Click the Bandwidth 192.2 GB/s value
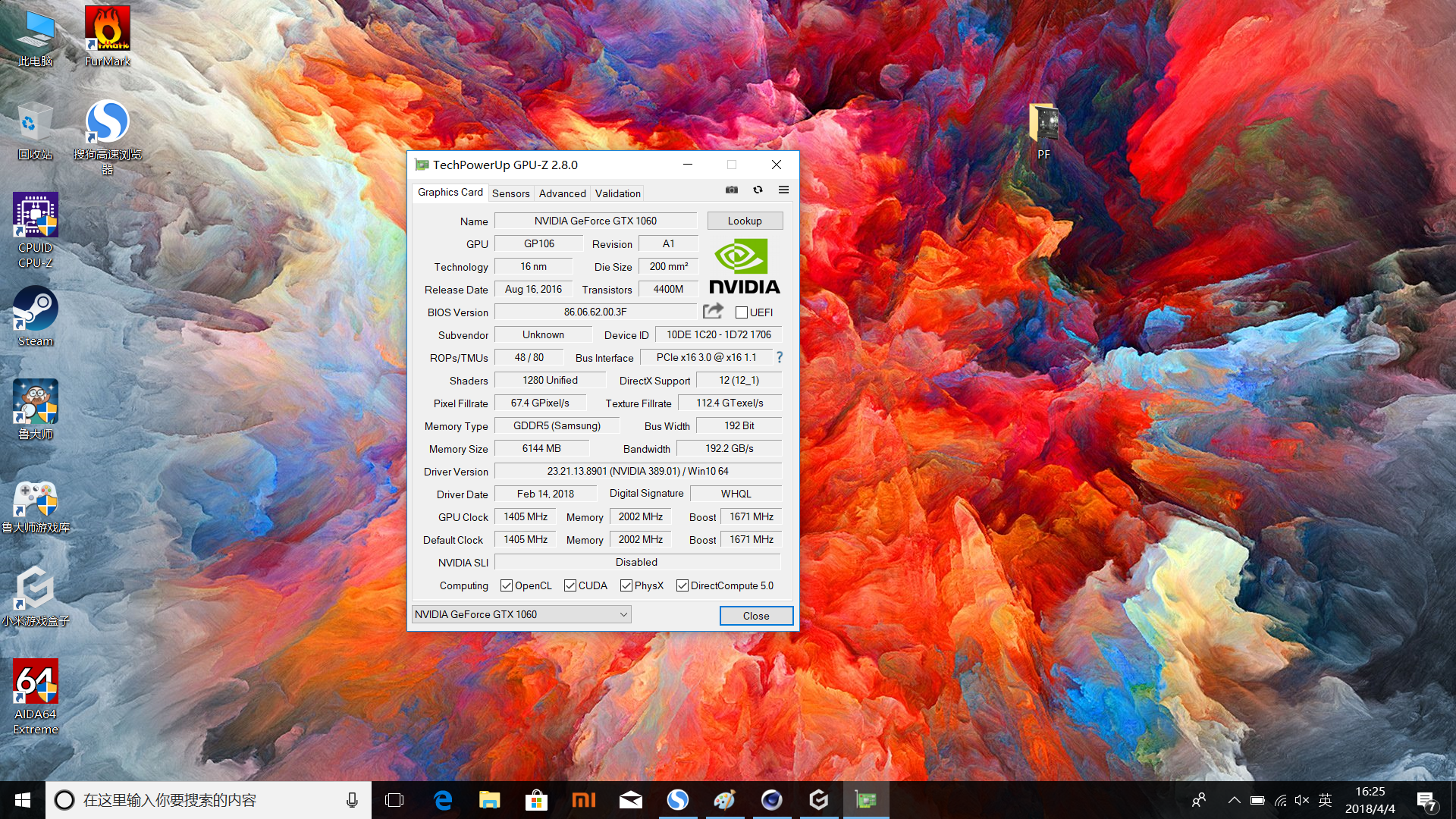 coord(729,448)
